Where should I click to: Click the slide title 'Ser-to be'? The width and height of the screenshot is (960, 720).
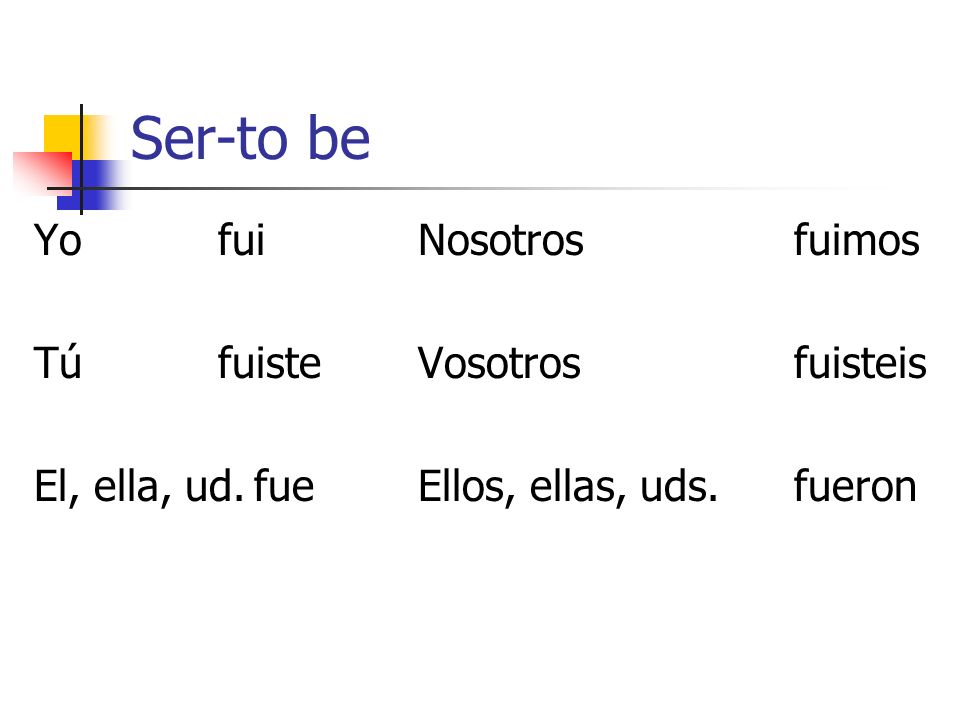click(x=250, y=138)
